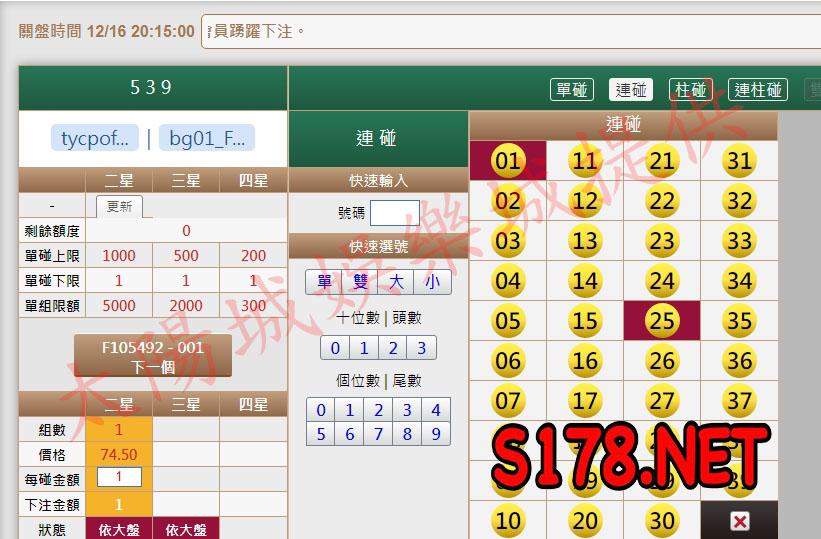Click F105492 - 001 下一個 button

pyautogui.click(x=153, y=356)
